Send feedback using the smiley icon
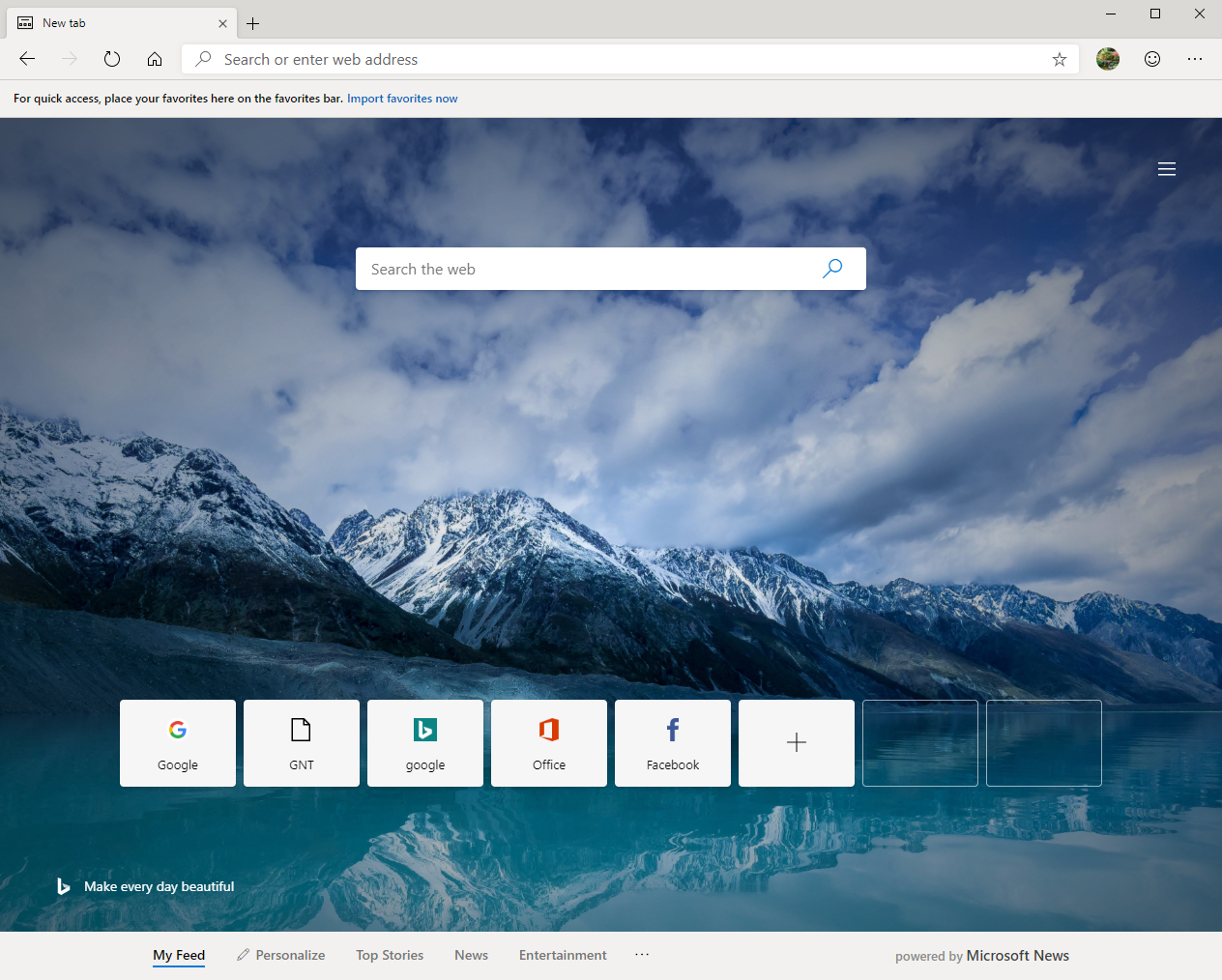 pyautogui.click(x=1151, y=59)
